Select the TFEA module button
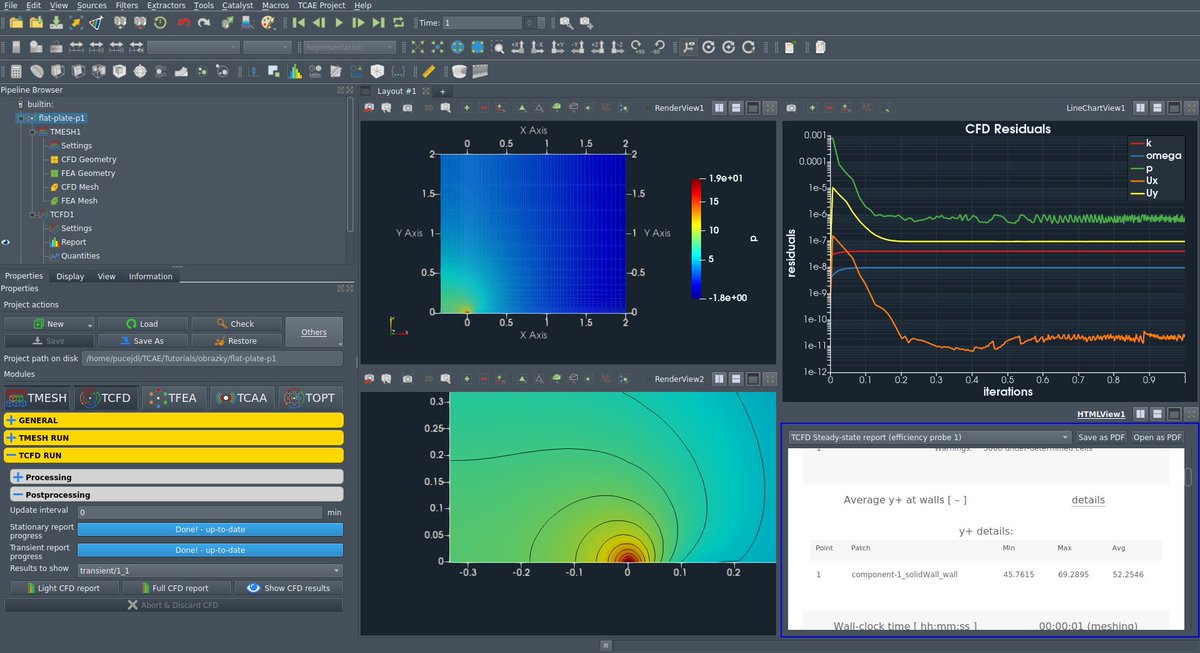 [174, 397]
